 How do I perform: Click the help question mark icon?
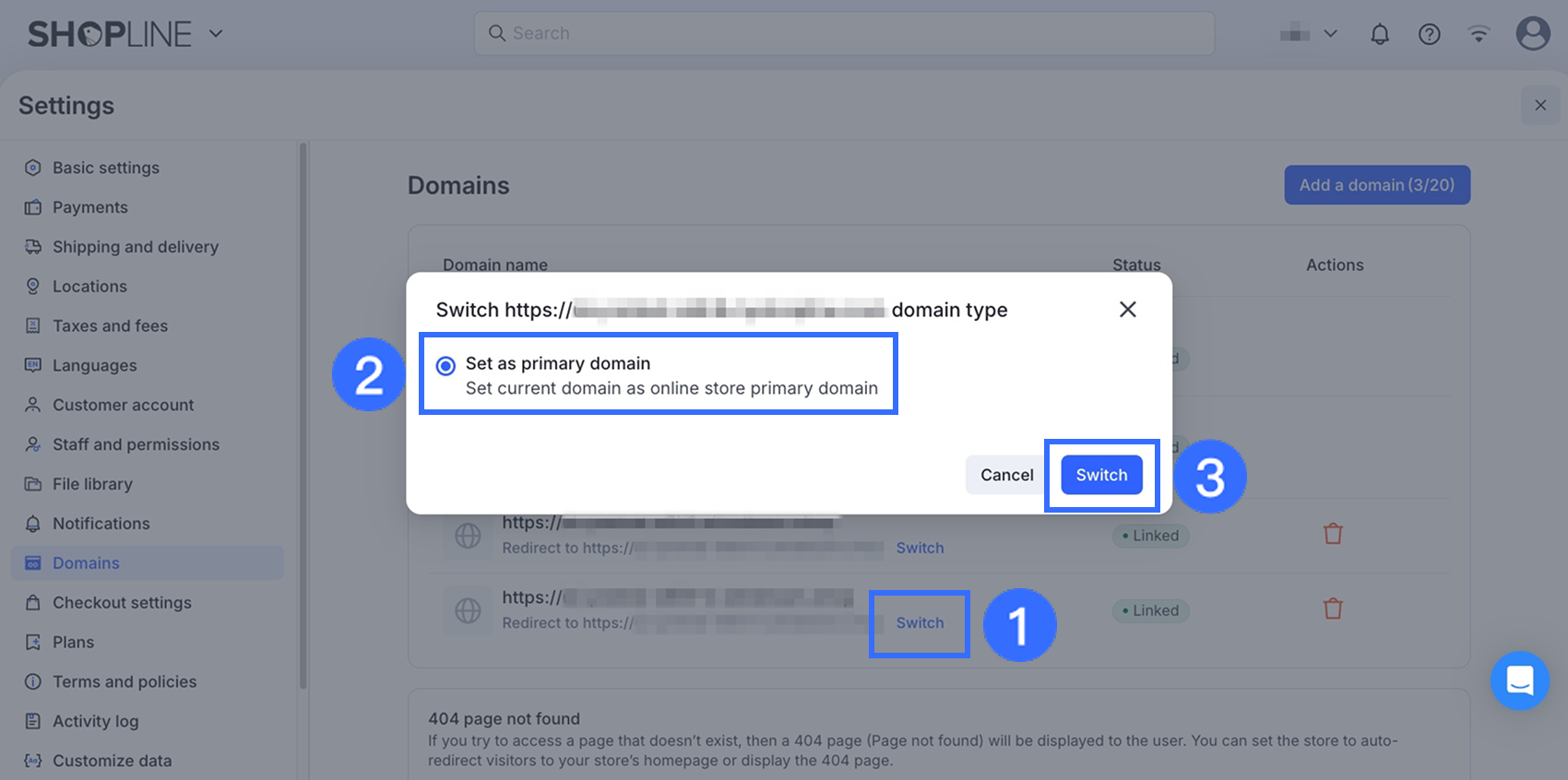[x=1429, y=34]
